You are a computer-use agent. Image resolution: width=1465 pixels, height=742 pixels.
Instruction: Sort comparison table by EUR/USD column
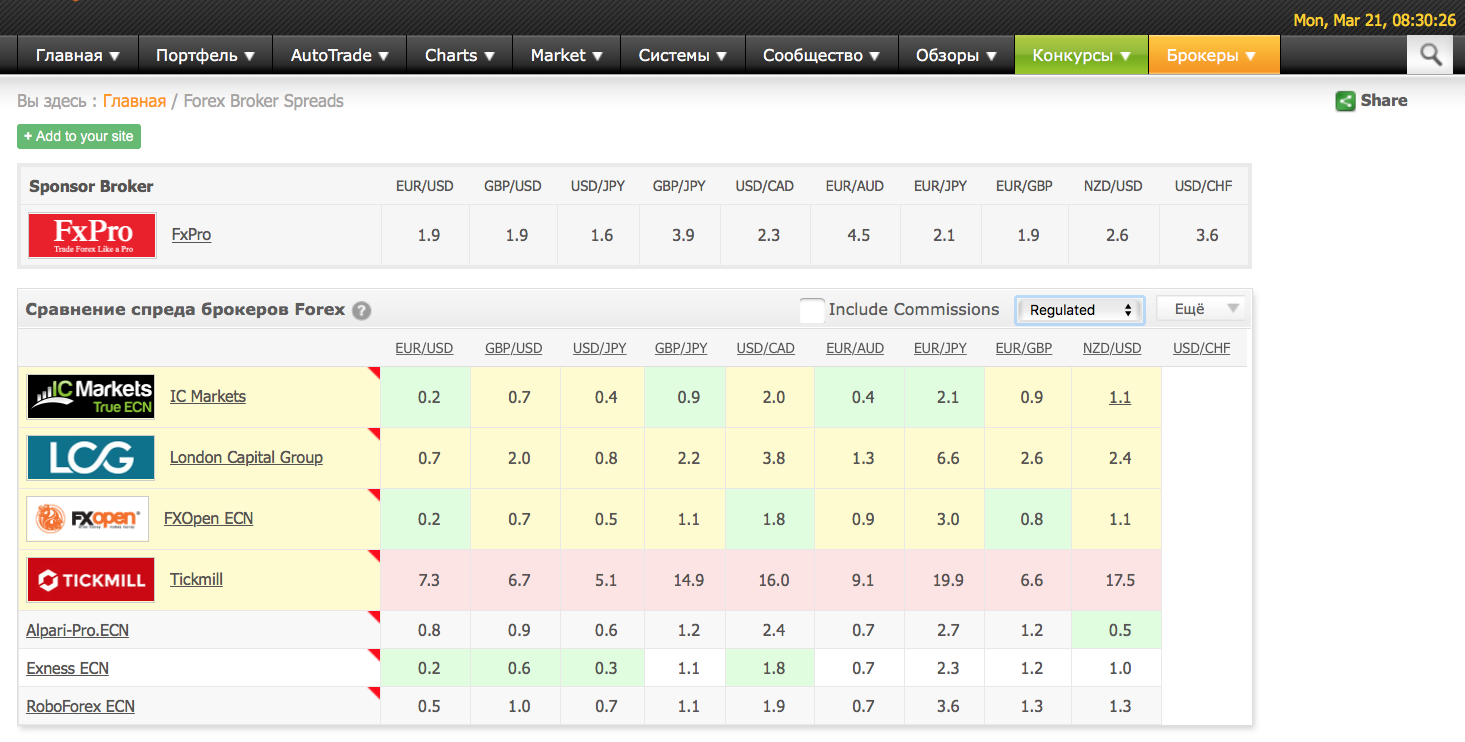[424, 348]
